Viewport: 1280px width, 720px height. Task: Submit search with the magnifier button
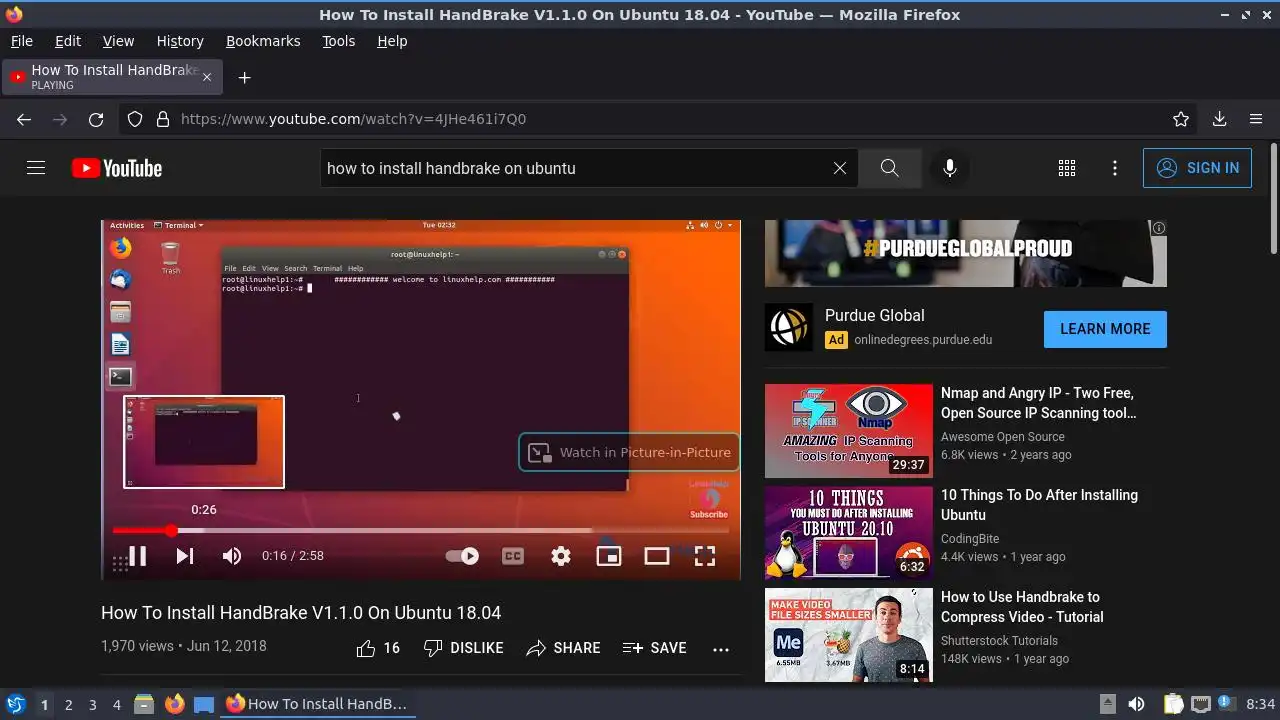pos(889,168)
